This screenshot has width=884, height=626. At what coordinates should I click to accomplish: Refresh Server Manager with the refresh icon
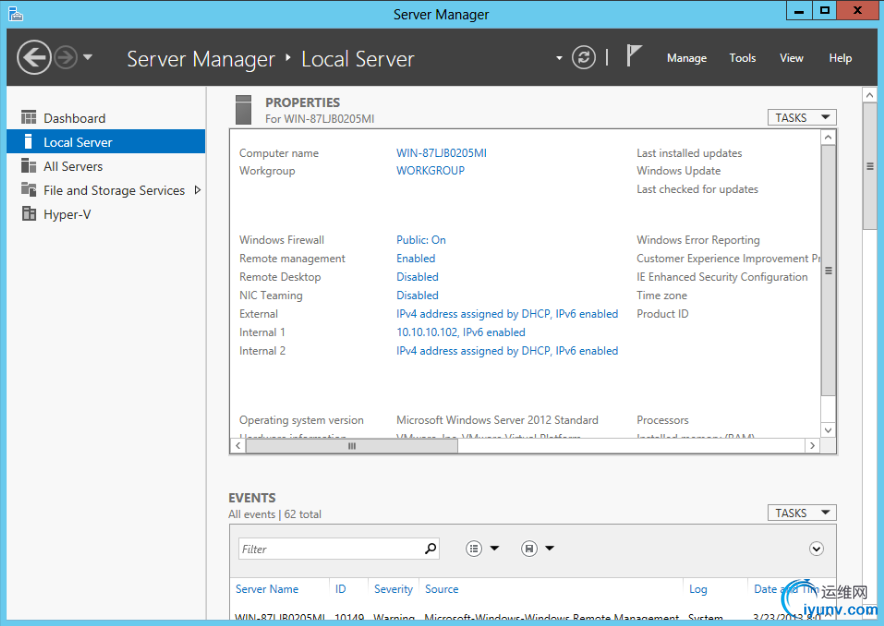pyautogui.click(x=584, y=58)
